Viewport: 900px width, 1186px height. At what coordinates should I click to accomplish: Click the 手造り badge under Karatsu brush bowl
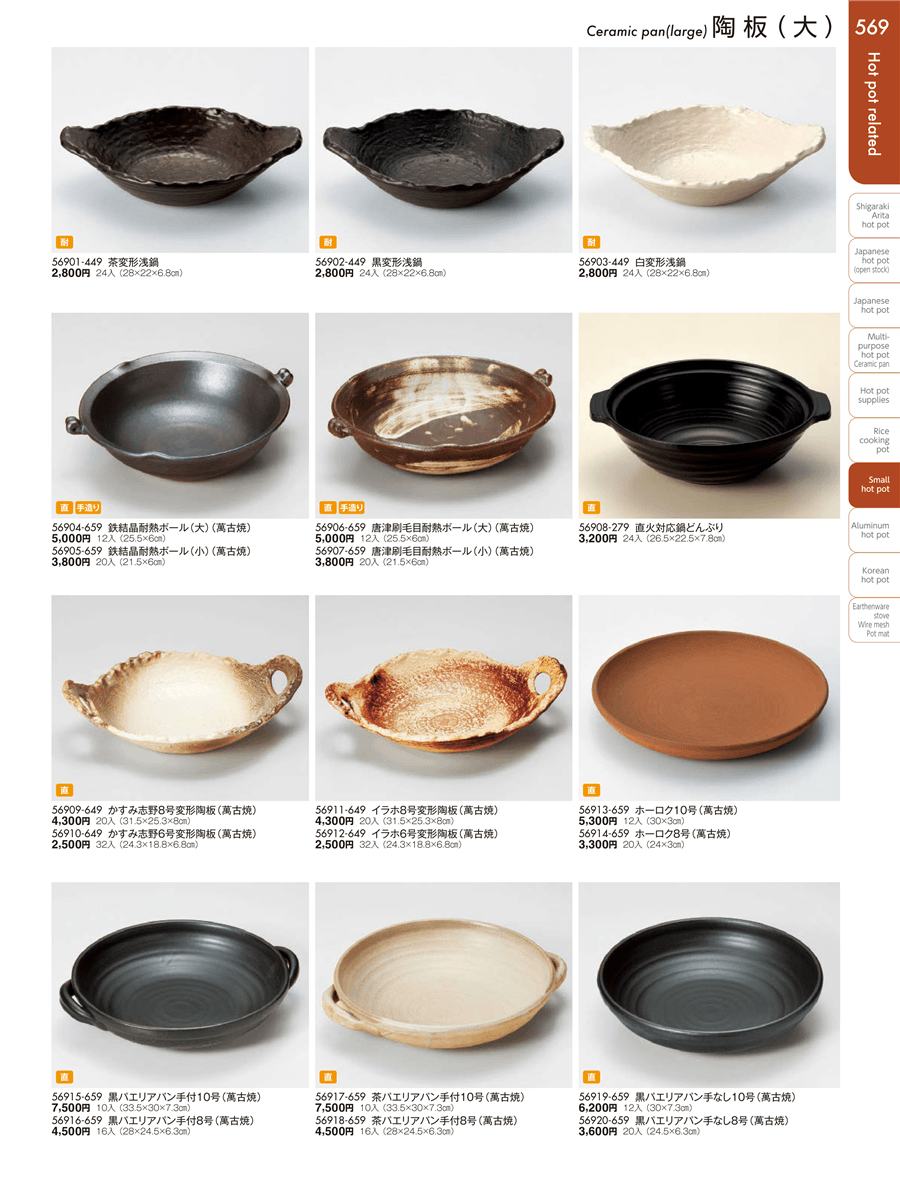[x=352, y=508]
